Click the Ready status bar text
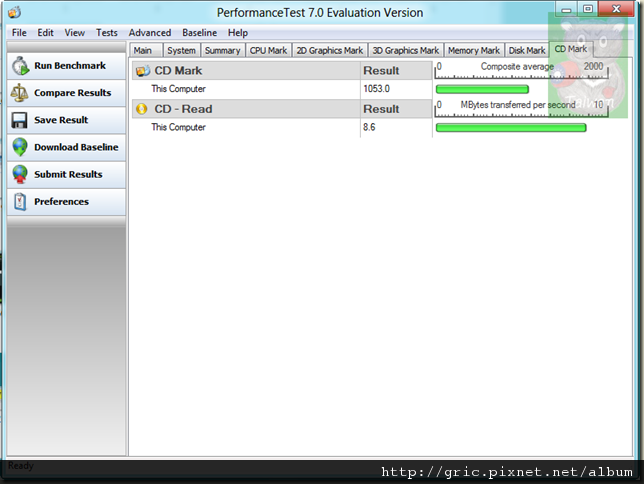 (x=21, y=466)
